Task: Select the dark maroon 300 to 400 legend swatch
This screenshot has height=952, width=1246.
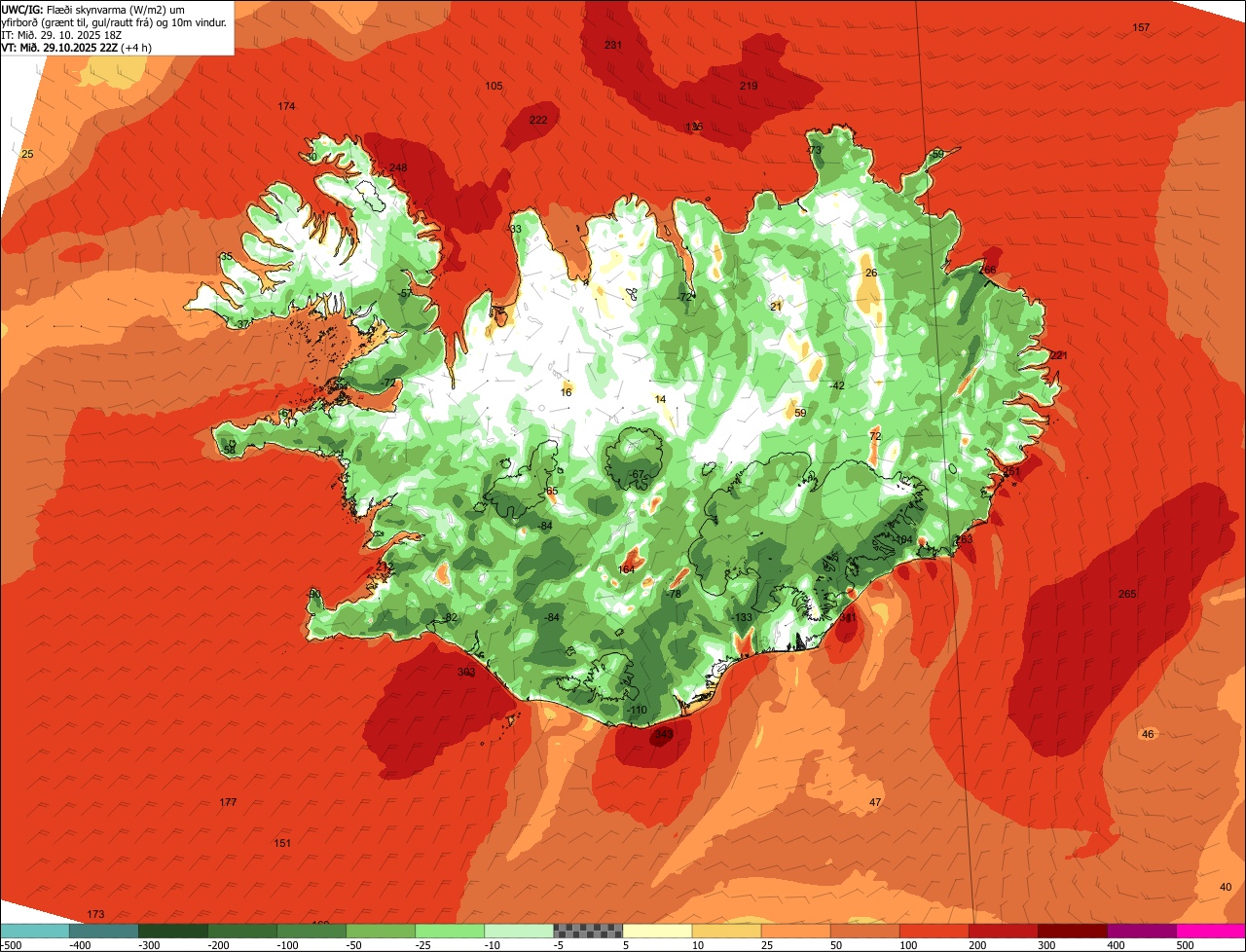Action: point(1073,931)
